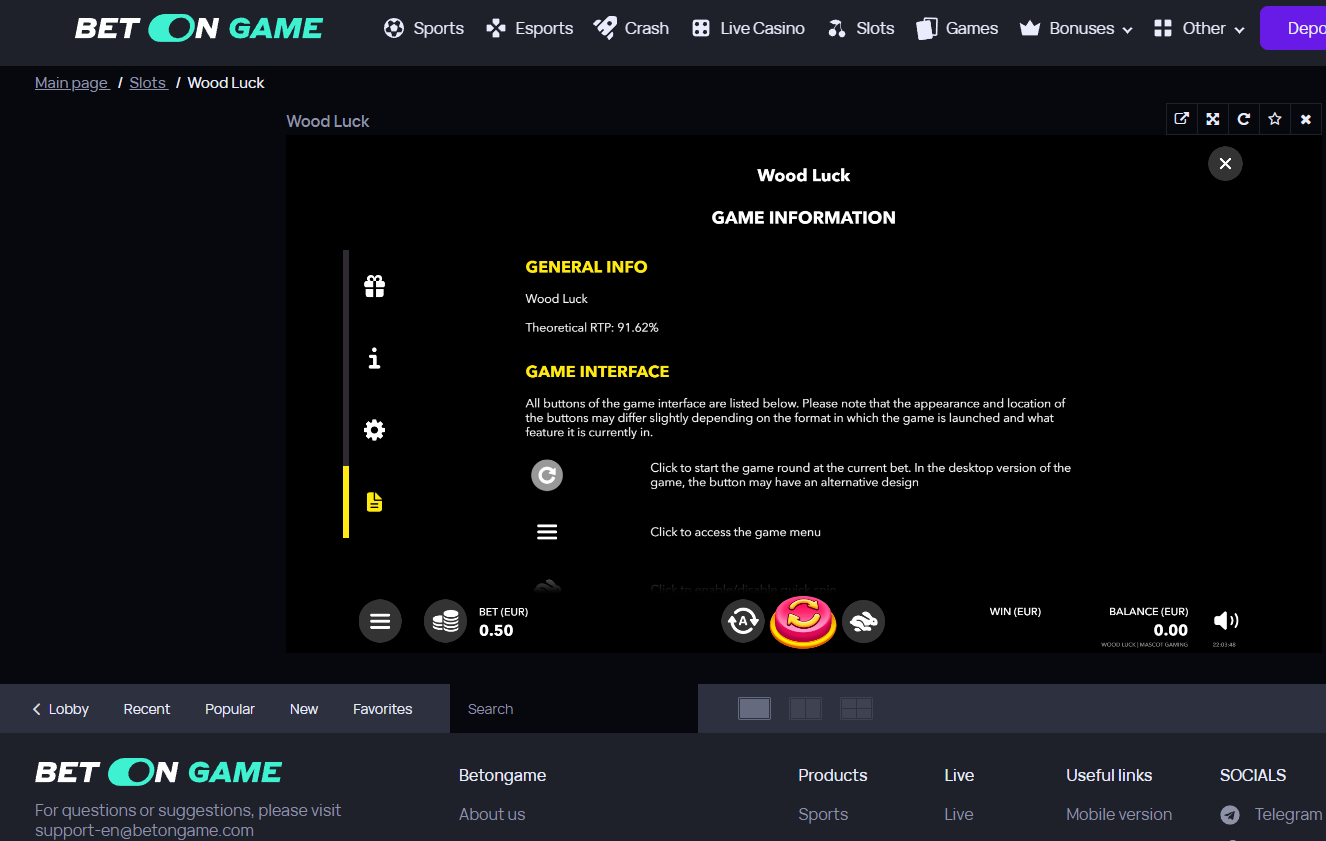Add Wood Luck to favorites star

pos(1274,119)
